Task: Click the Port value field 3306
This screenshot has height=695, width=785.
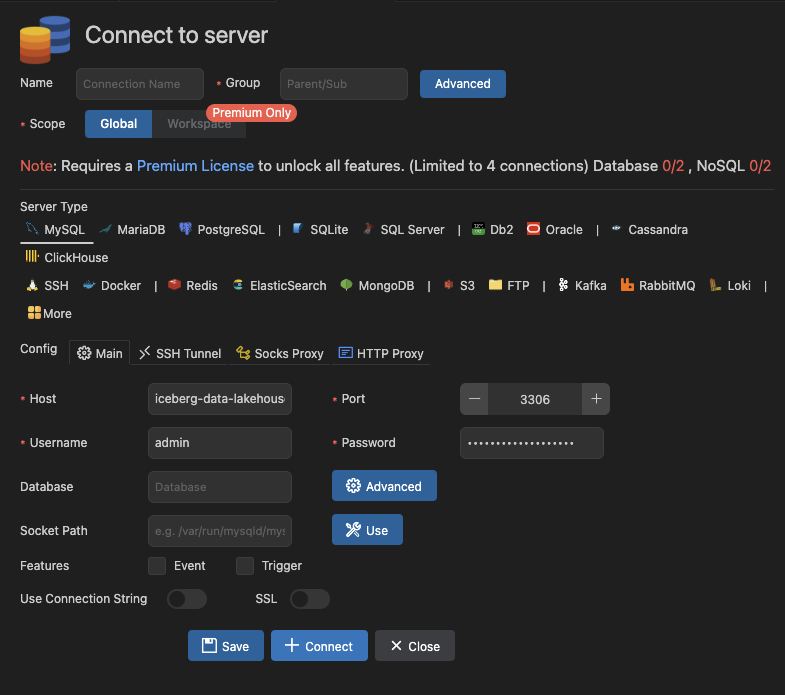Action: tap(535, 399)
